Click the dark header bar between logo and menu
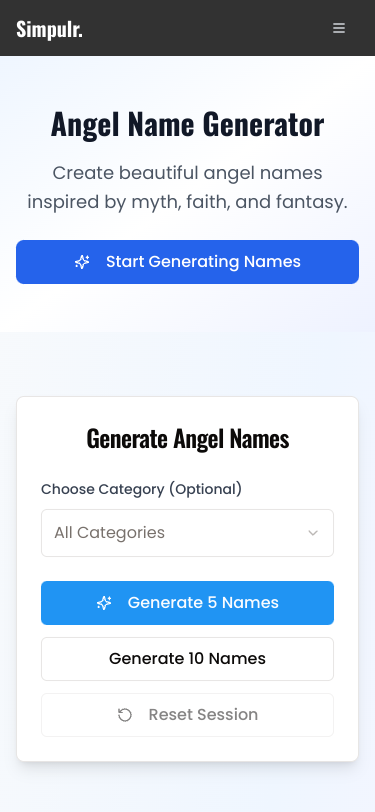 tap(207, 28)
